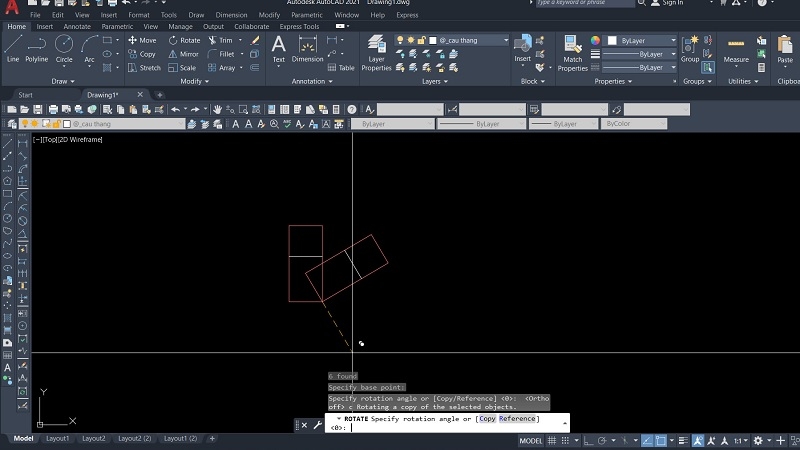Click the Fillet command
The image size is (800, 450).
tap(221, 54)
